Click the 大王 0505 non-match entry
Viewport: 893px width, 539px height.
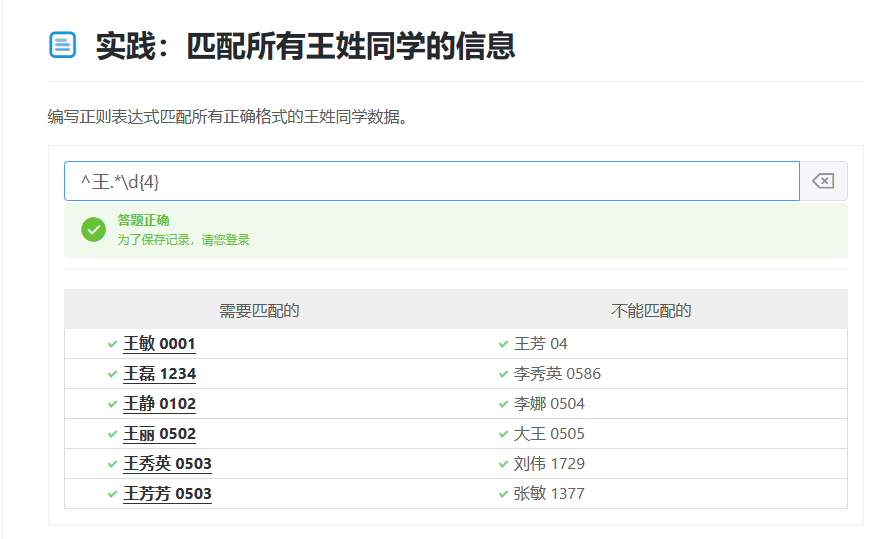coord(549,434)
